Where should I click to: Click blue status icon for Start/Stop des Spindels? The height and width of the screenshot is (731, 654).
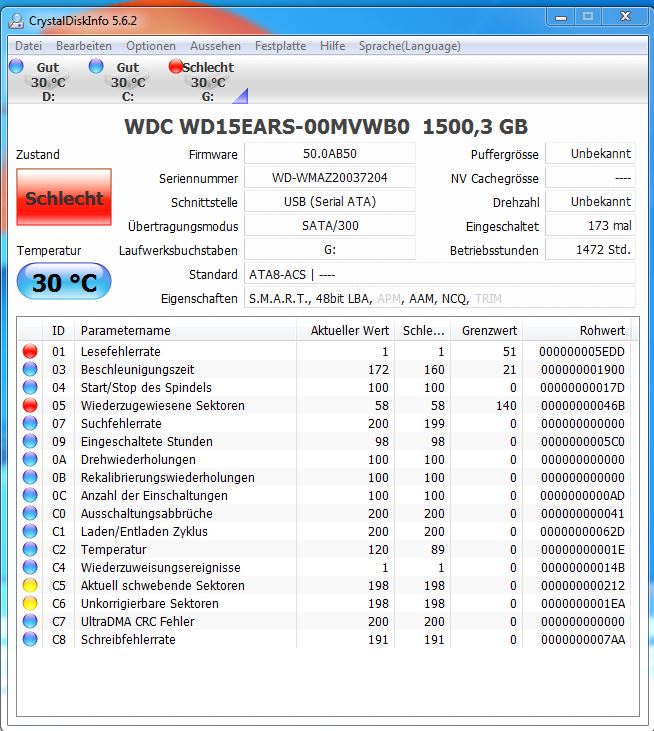pyautogui.click(x=30, y=387)
